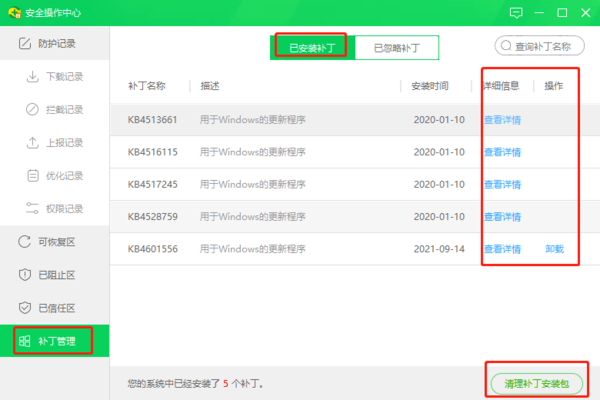This screenshot has height=400, width=600.
Task: Select 拦截记录 in the sidebar
Action: coord(64,109)
